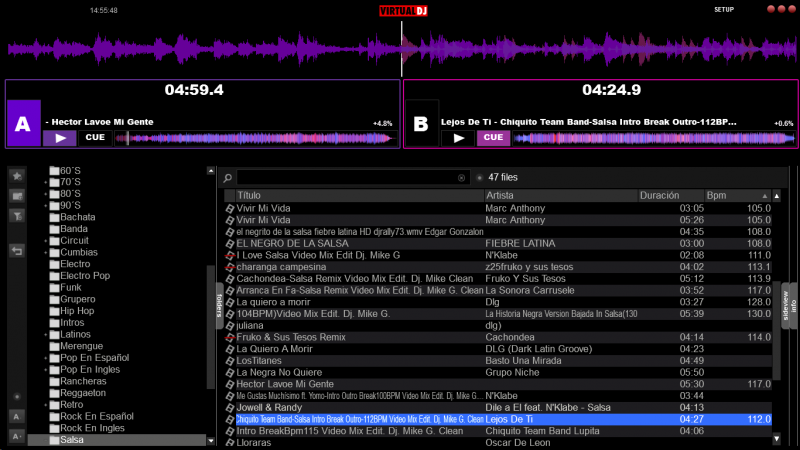Click the smaller font A icon
Viewport: 800px width, 450px height.
[x=17, y=435]
